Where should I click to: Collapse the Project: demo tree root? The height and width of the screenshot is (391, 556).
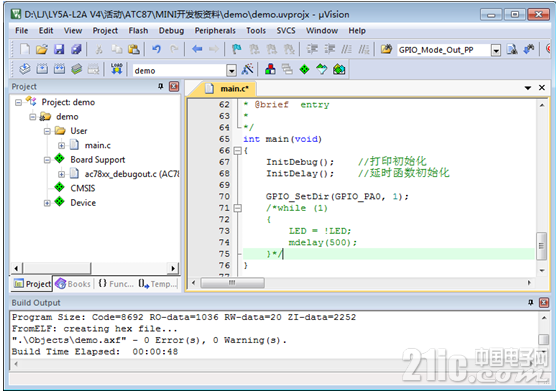pos(18,102)
